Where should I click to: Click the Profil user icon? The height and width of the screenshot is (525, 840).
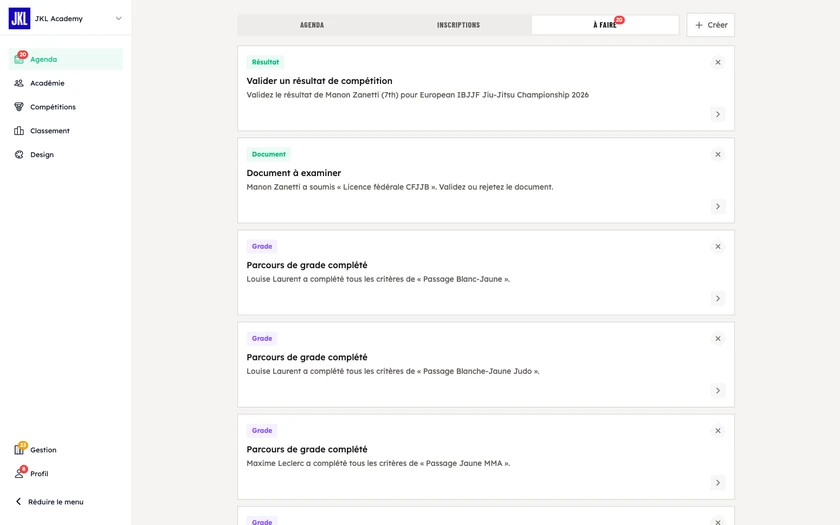[19, 472]
